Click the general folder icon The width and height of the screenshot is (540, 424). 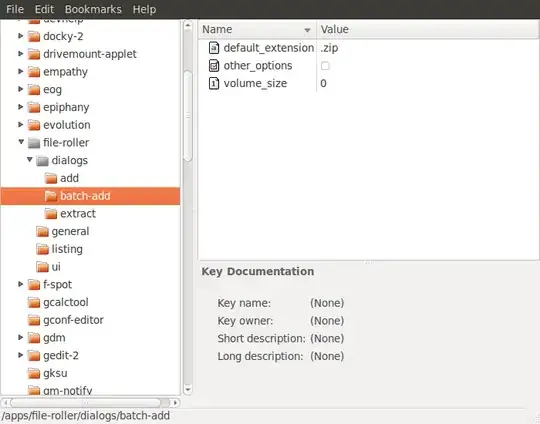tap(42, 231)
